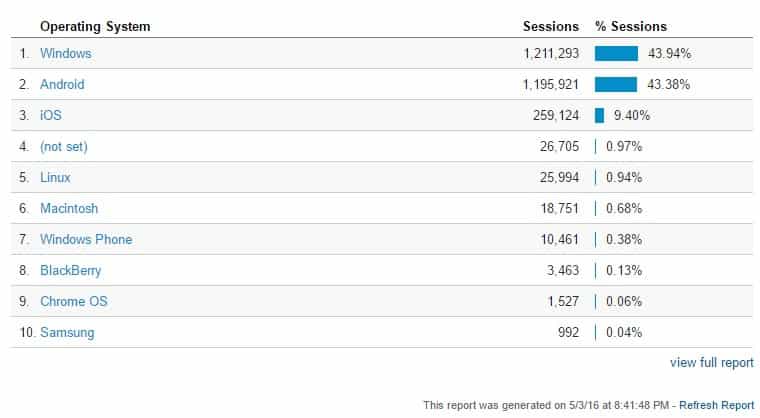Open the Windows operating system link

coord(65,53)
